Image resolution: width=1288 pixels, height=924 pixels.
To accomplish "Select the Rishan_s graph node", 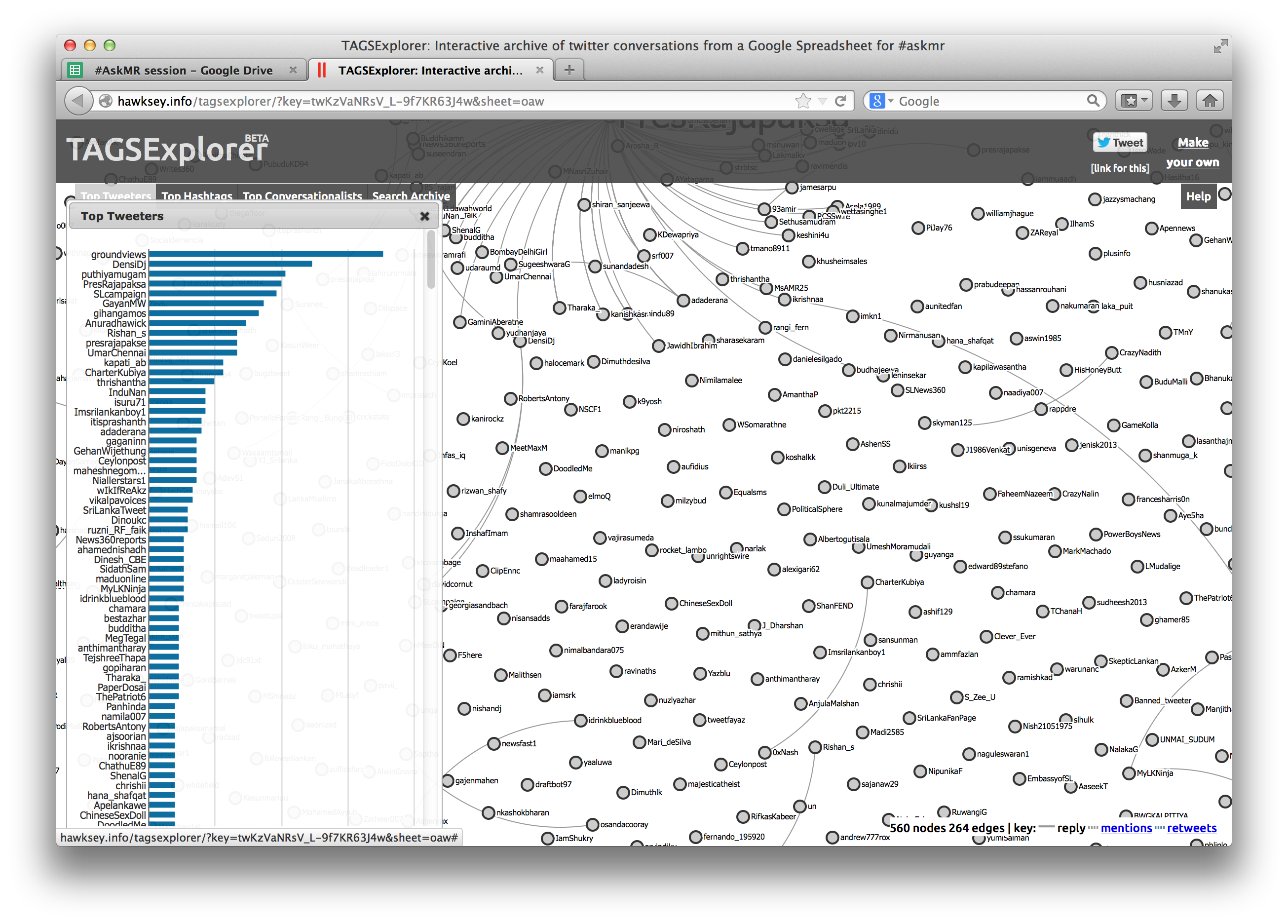I will [815, 747].
